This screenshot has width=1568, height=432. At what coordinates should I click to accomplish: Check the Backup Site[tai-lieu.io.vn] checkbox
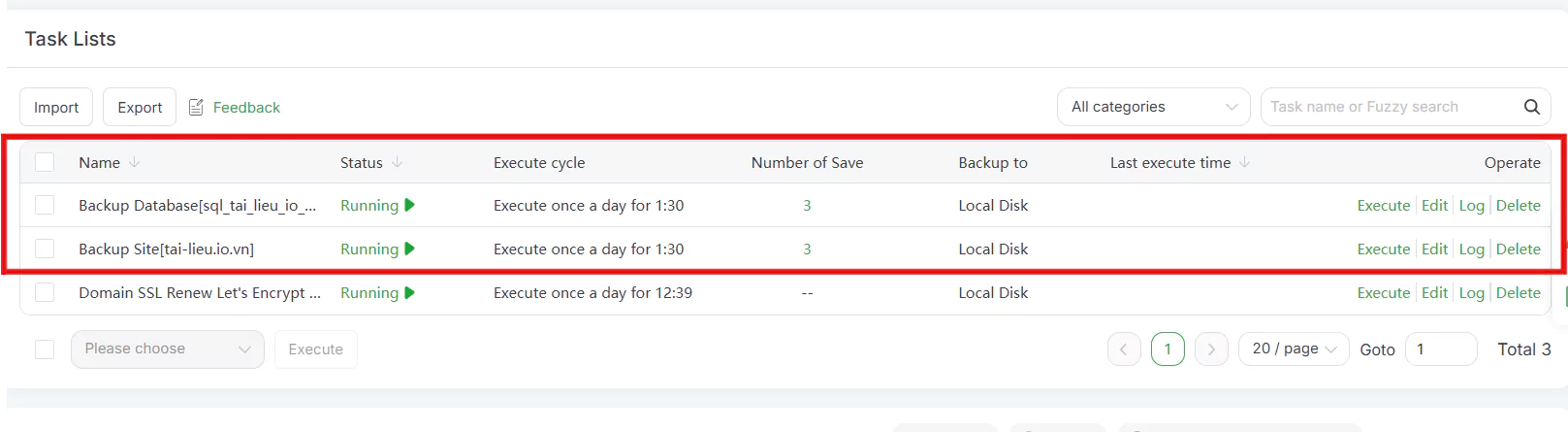coord(45,249)
